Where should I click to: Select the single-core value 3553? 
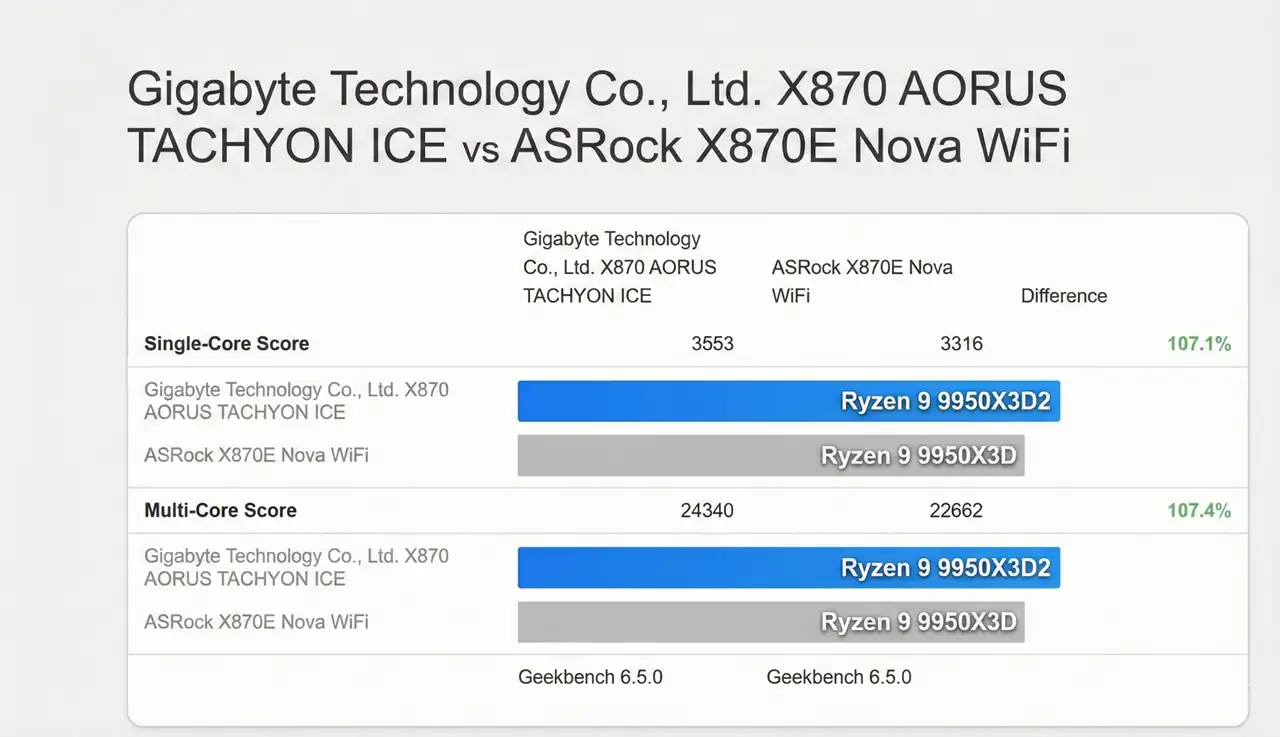point(712,344)
